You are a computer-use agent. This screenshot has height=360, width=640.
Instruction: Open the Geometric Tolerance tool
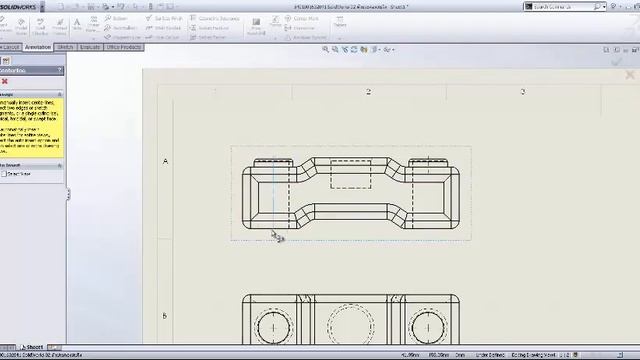pyautogui.click(x=214, y=18)
